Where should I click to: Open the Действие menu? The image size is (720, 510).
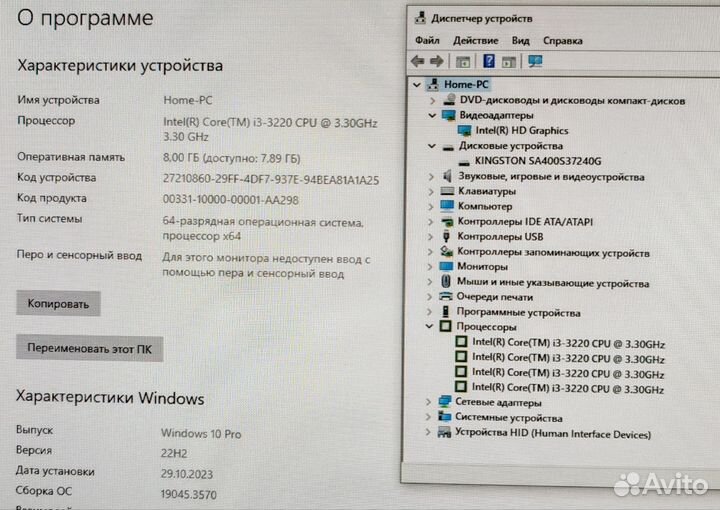pos(475,40)
